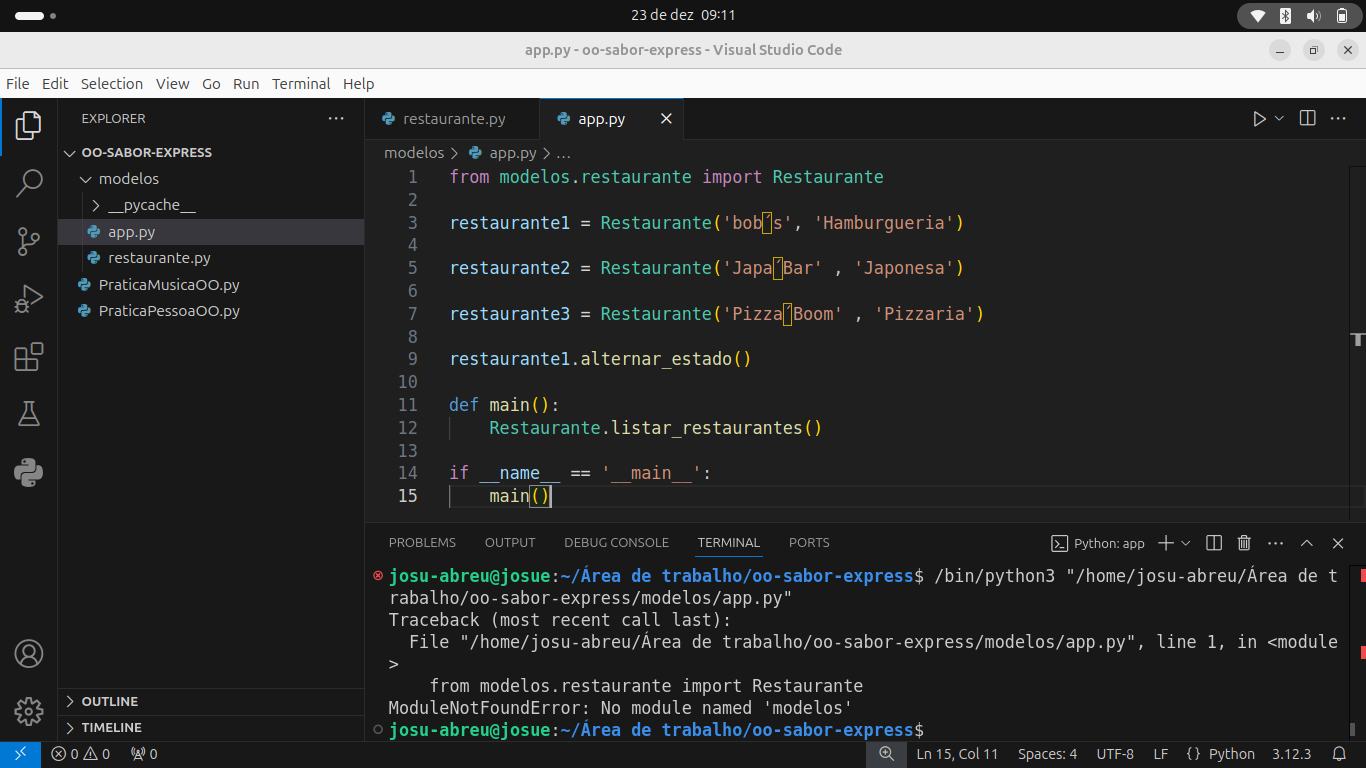1366x768 pixels.
Task: Maximize the panel size with chevron up
Action: tap(1306, 543)
